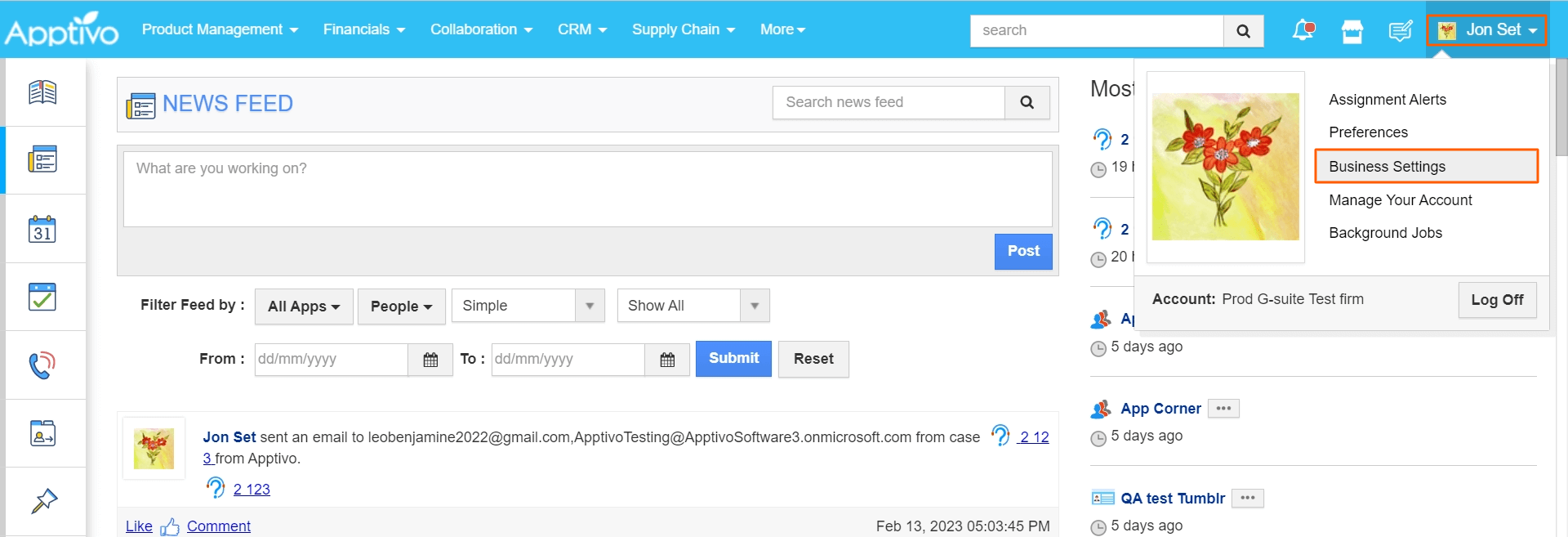Click the pushpin icon in sidebar
This screenshot has width=1568, height=537.
coord(44,500)
